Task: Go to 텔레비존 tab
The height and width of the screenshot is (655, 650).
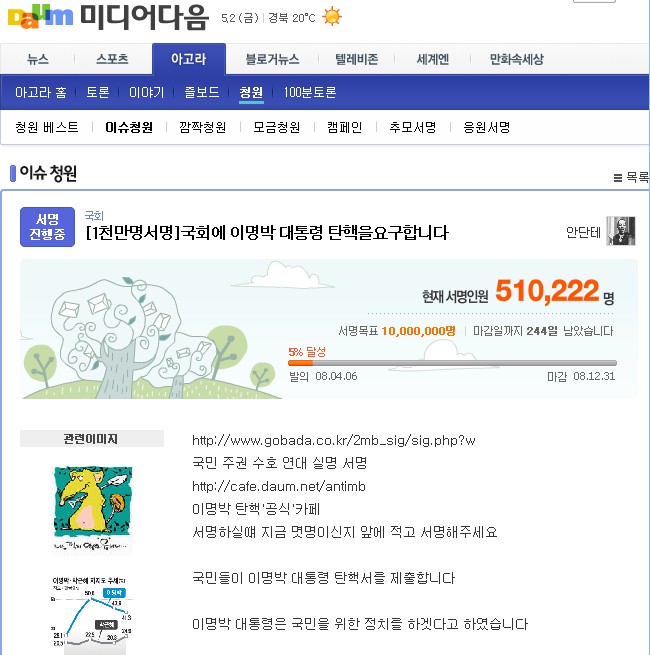Action: pos(356,59)
